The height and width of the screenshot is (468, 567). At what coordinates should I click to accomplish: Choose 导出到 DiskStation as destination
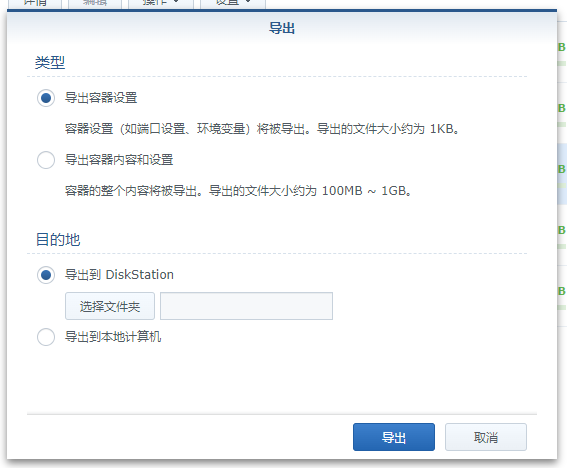46,275
